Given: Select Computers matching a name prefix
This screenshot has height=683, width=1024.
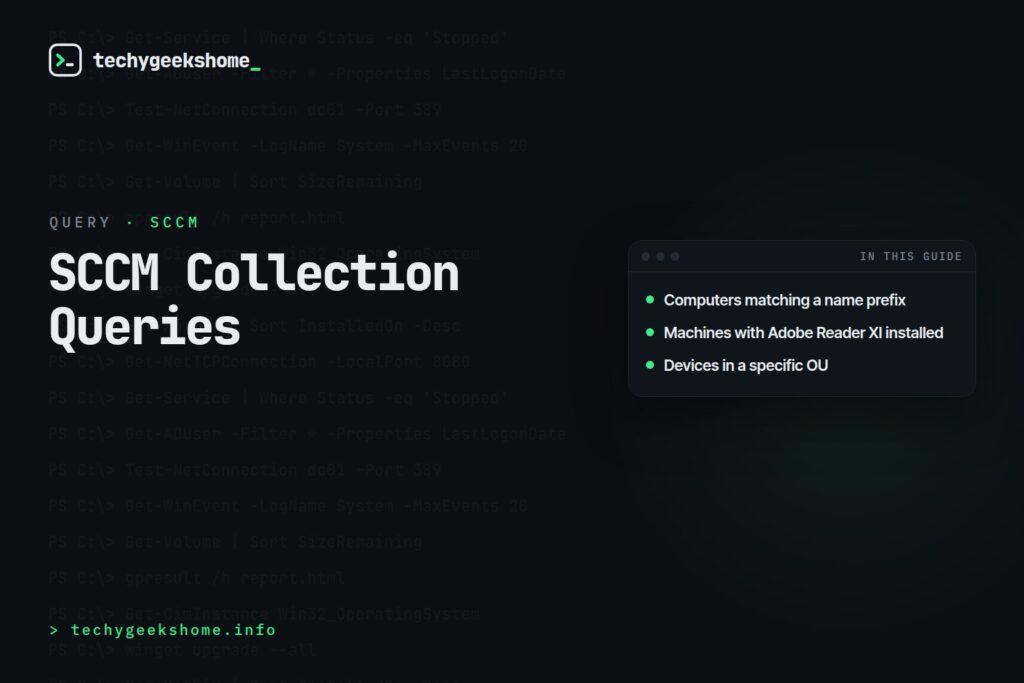Looking at the screenshot, I should (784, 300).
